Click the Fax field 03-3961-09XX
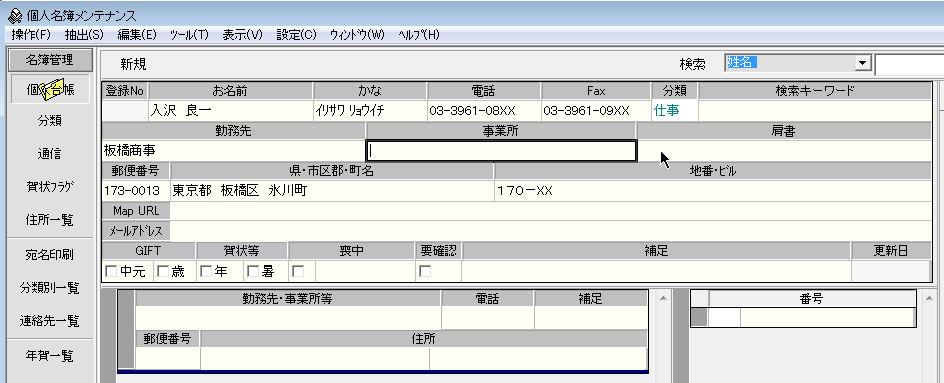Screen dimensions: 944x383 [596, 110]
